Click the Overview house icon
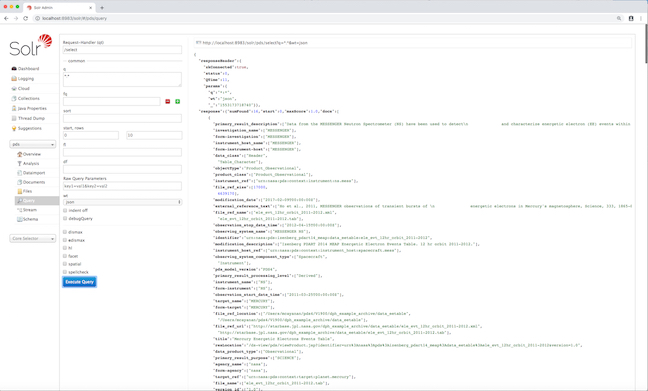648x391 pixels. [19, 154]
